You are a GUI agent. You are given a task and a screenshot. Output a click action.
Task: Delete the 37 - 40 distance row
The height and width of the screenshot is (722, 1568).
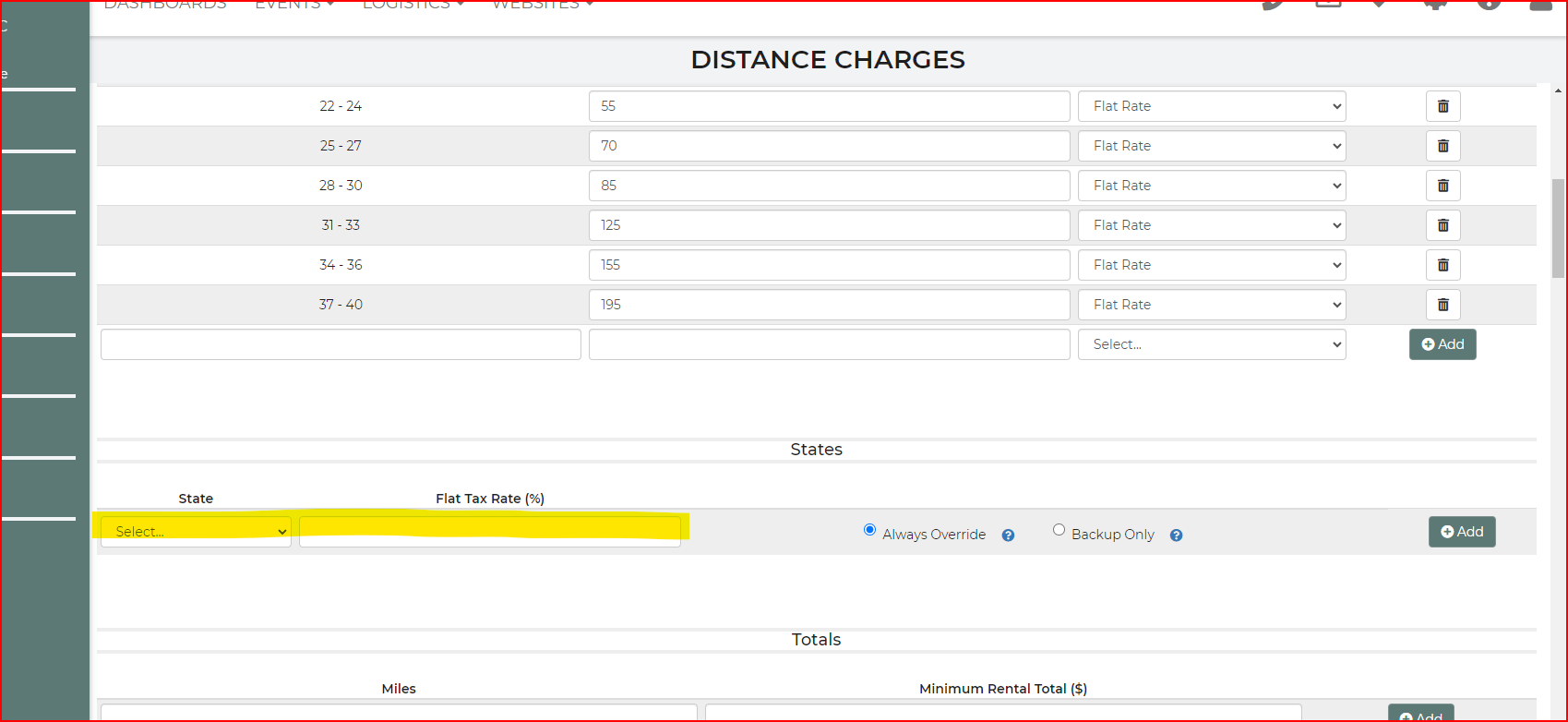pos(1442,305)
